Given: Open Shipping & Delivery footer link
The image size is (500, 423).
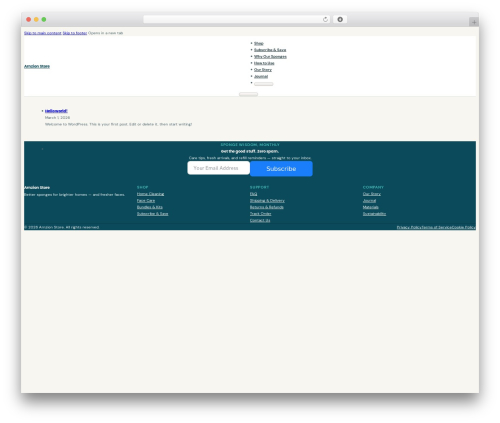Looking at the screenshot, I should 267,201.
